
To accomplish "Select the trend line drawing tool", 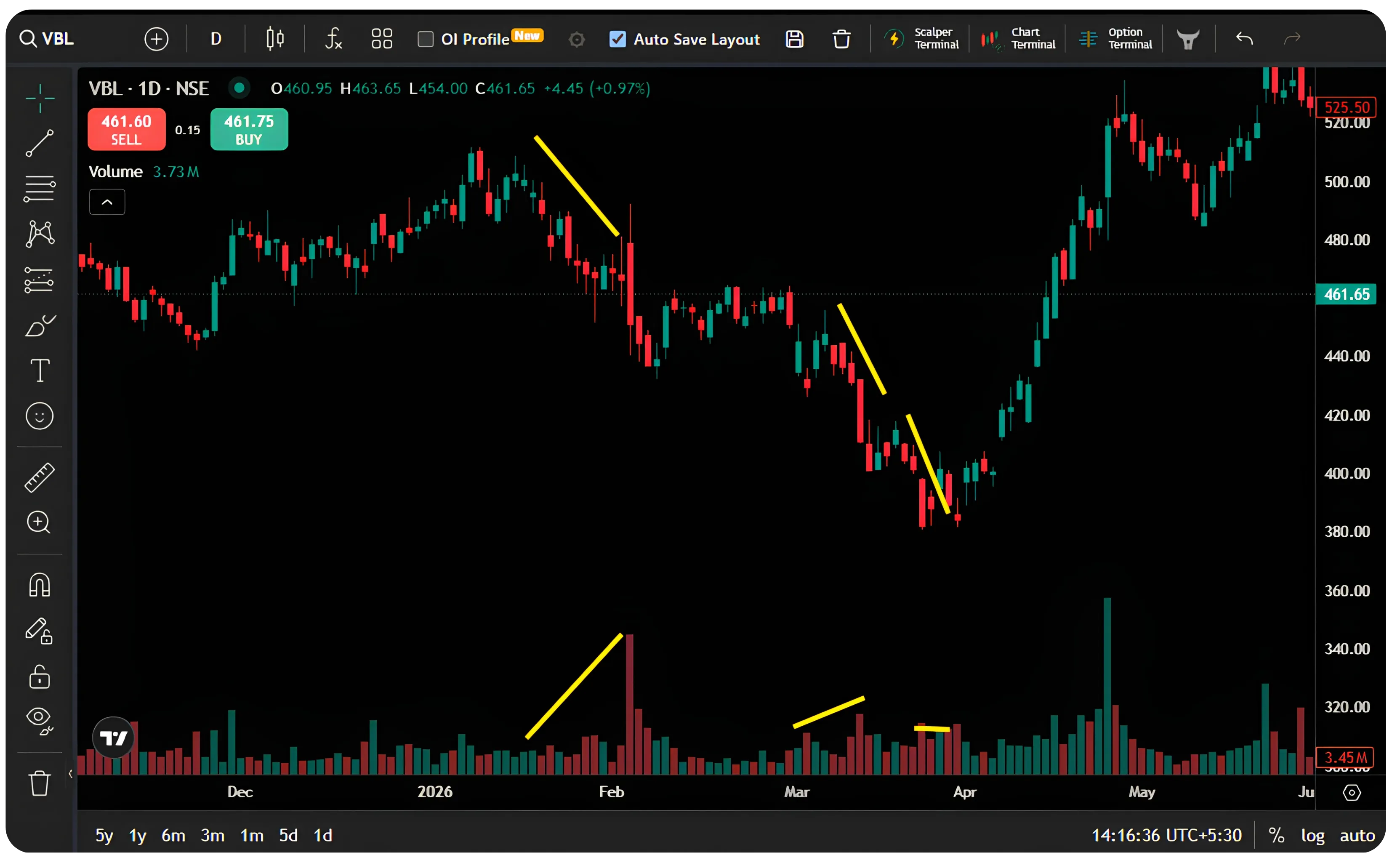I will 40,143.
